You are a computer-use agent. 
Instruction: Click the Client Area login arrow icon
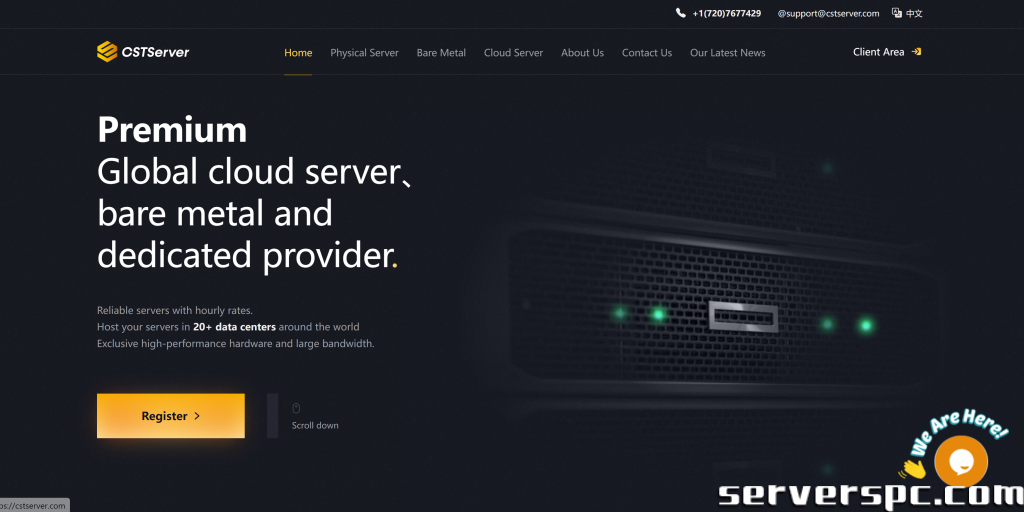pyautogui.click(x=916, y=52)
